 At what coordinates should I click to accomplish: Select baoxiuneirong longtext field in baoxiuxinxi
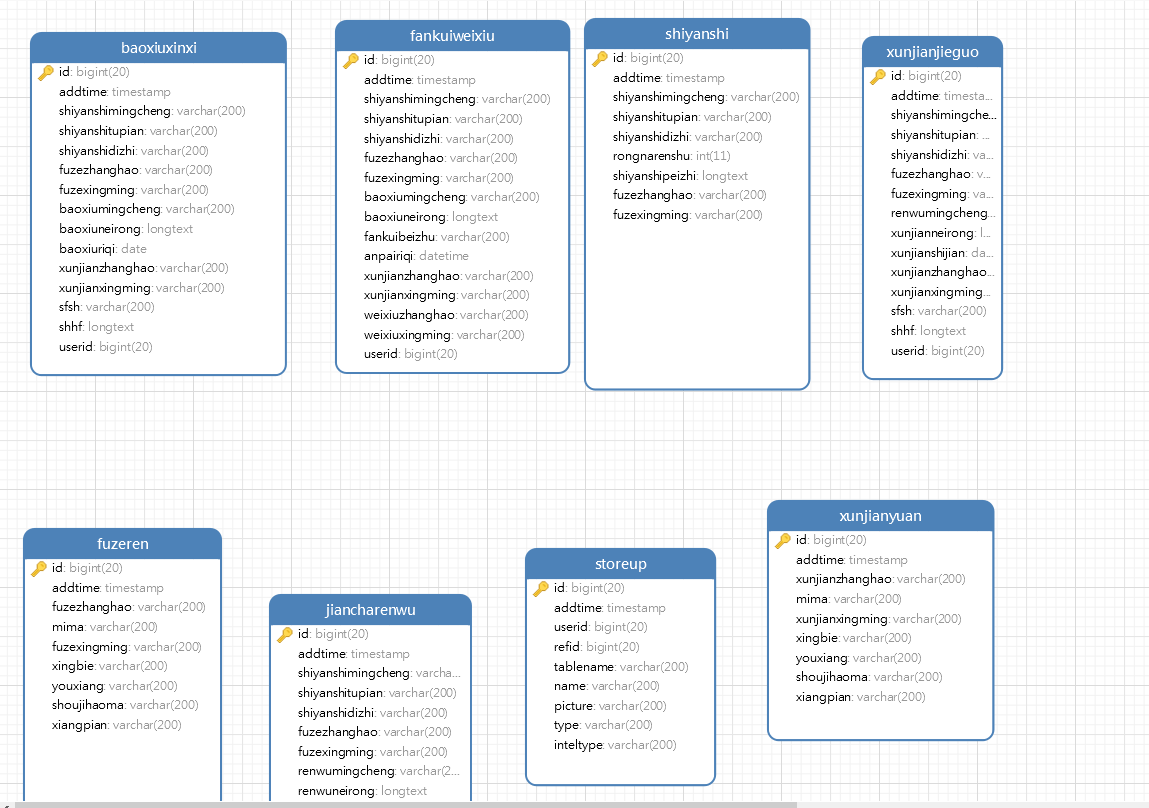tap(126, 229)
